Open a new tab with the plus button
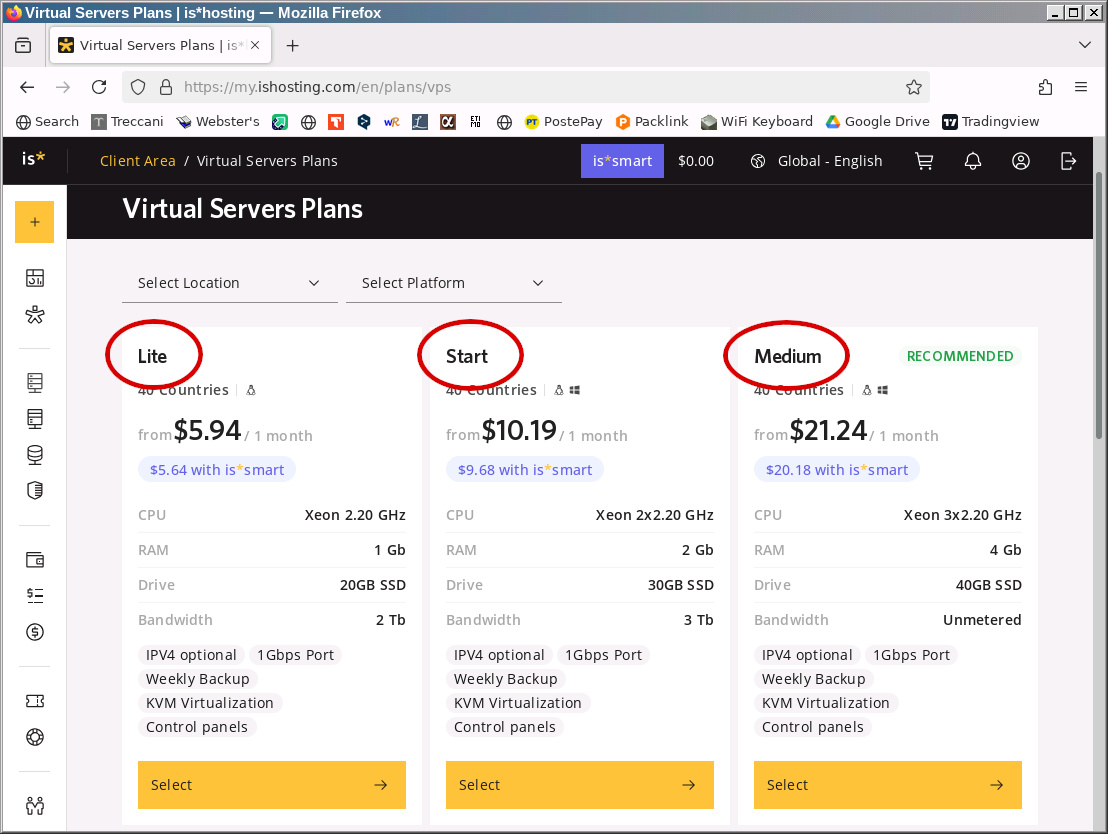The width and height of the screenshot is (1108, 834). (293, 45)
